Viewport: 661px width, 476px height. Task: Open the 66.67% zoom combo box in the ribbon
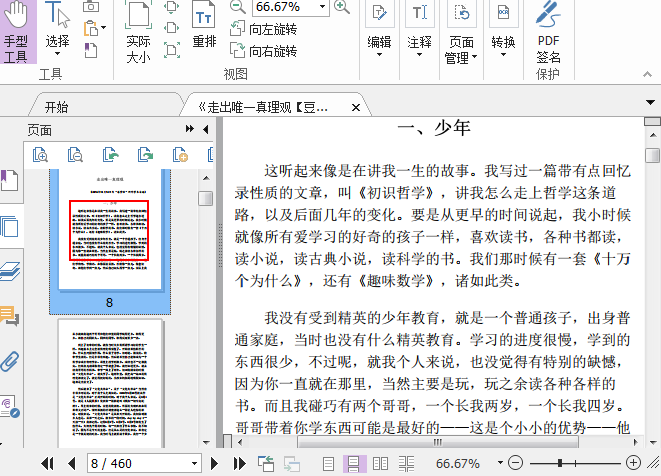[290, 7]
